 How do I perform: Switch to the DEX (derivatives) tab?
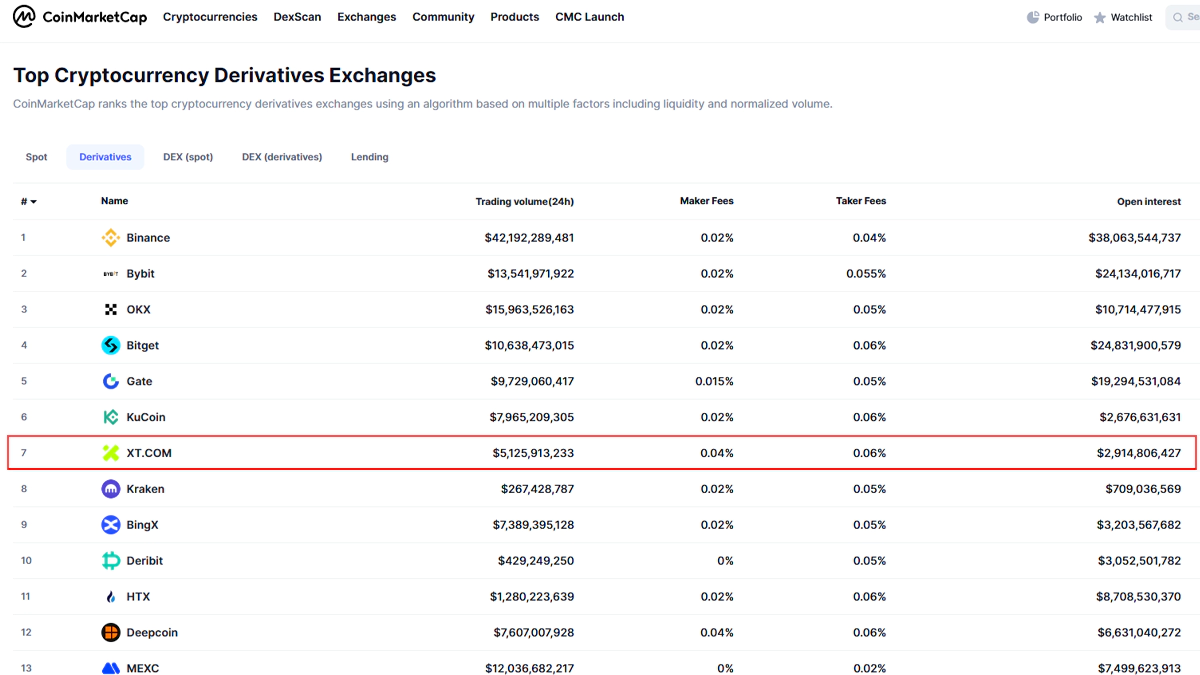[282, 157]
